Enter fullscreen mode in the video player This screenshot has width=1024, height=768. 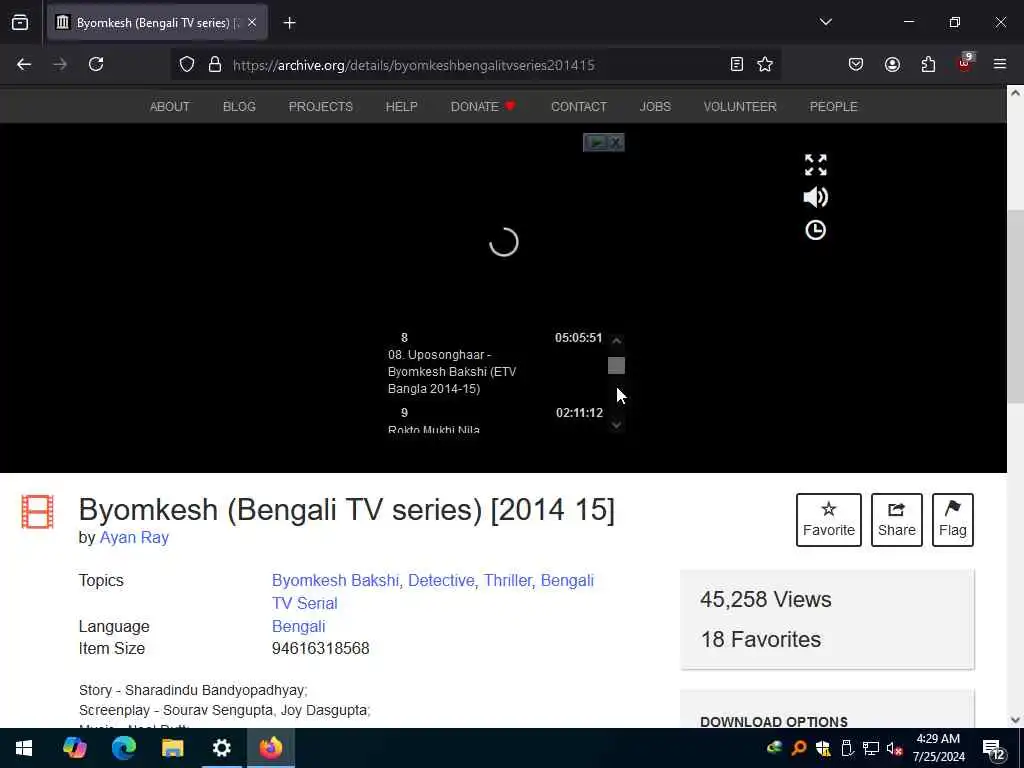click(x=816, y=165)
